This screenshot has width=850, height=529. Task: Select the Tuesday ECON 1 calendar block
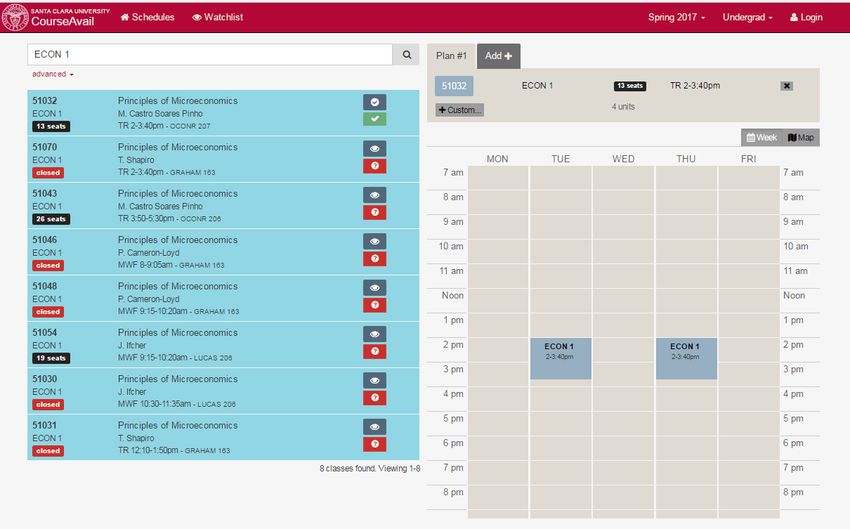pyautogui.click(x=560, y=358)
